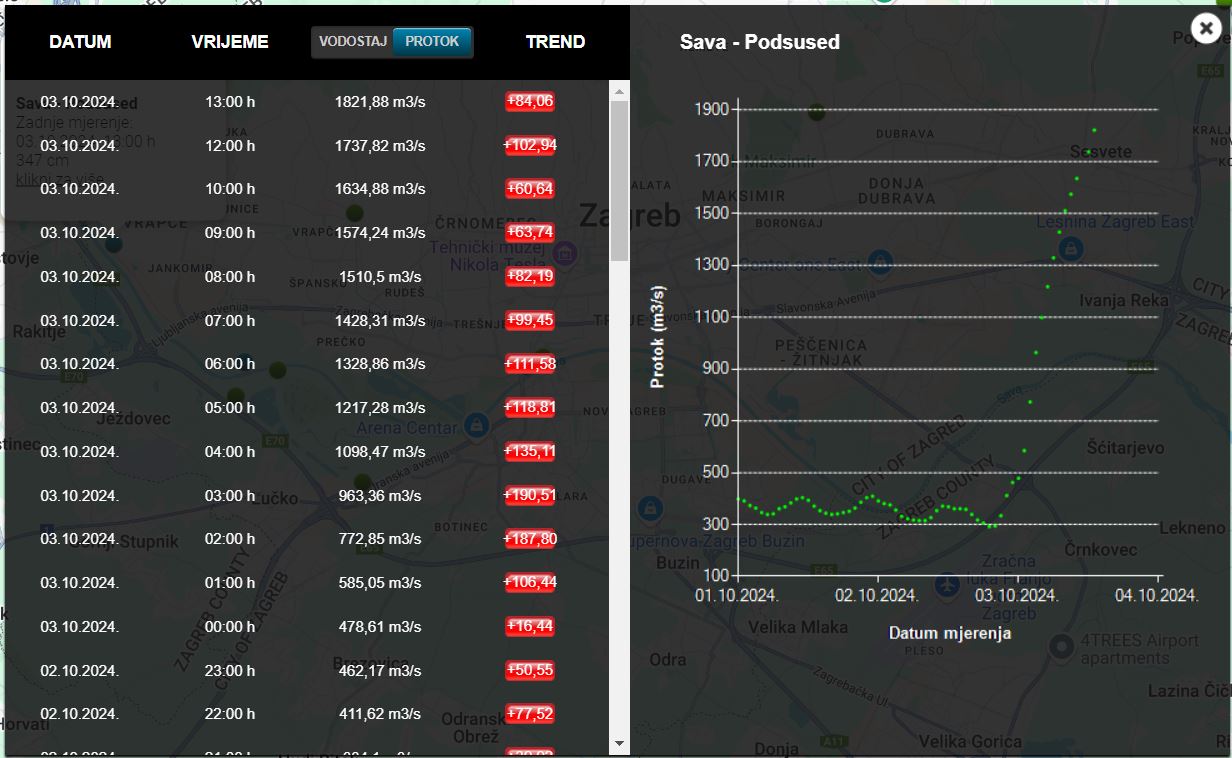1232x758 pixels.
Task: Click the DATUM column header
Action: tap(80, 42)
